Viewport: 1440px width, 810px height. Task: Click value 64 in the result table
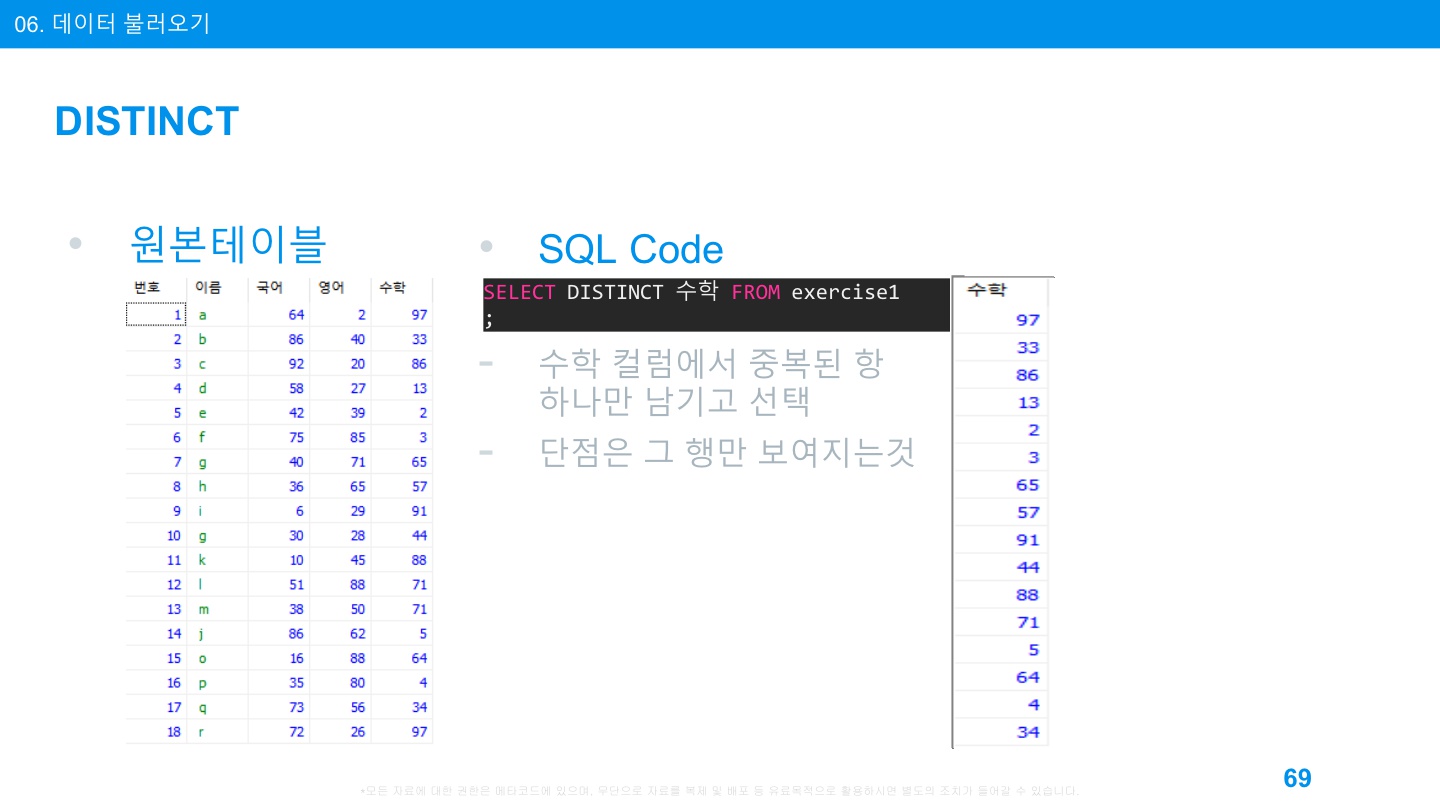pyautogui.click(x=1028, y=677)
